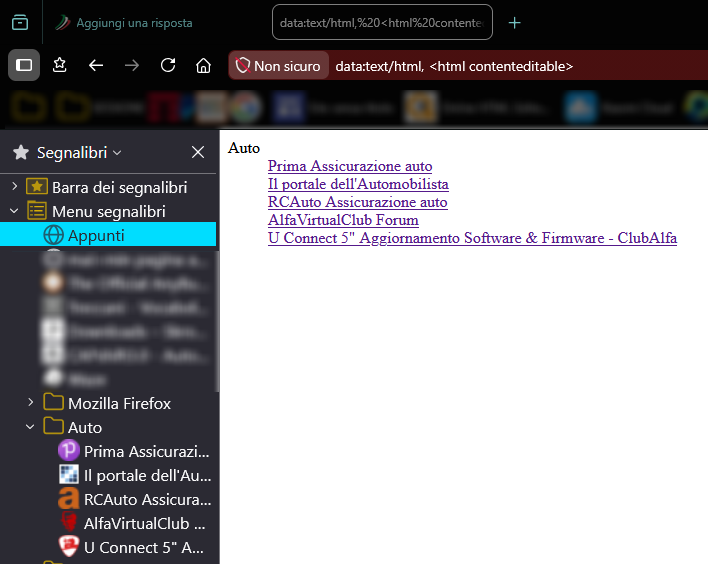Click the Auto heading text on page
This screenshot has height=564, width=708.
(244, 148)
